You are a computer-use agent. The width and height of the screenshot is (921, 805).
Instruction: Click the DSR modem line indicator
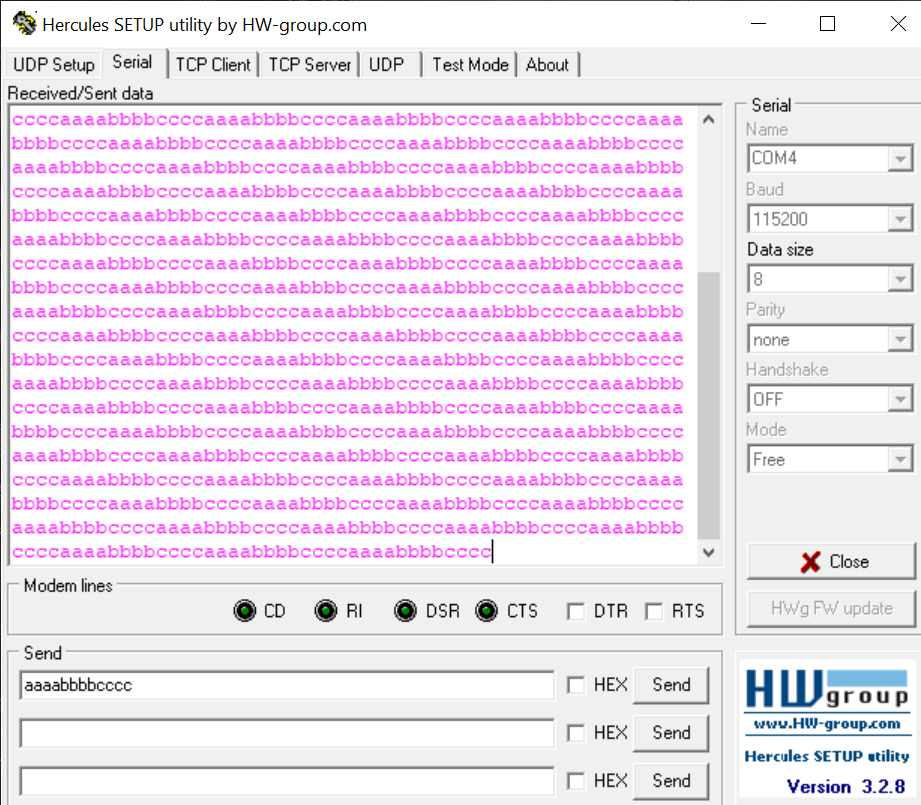click(x=405, y=610)
